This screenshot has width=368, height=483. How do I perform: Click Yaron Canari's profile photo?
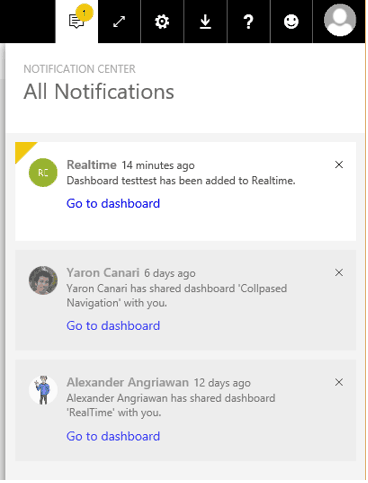43,280
